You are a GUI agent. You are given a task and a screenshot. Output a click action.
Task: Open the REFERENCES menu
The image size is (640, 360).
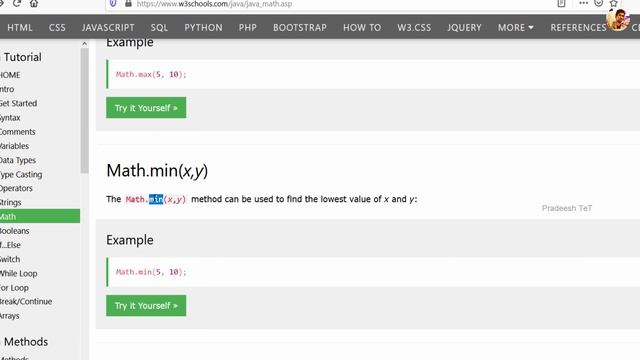point(578,27)
